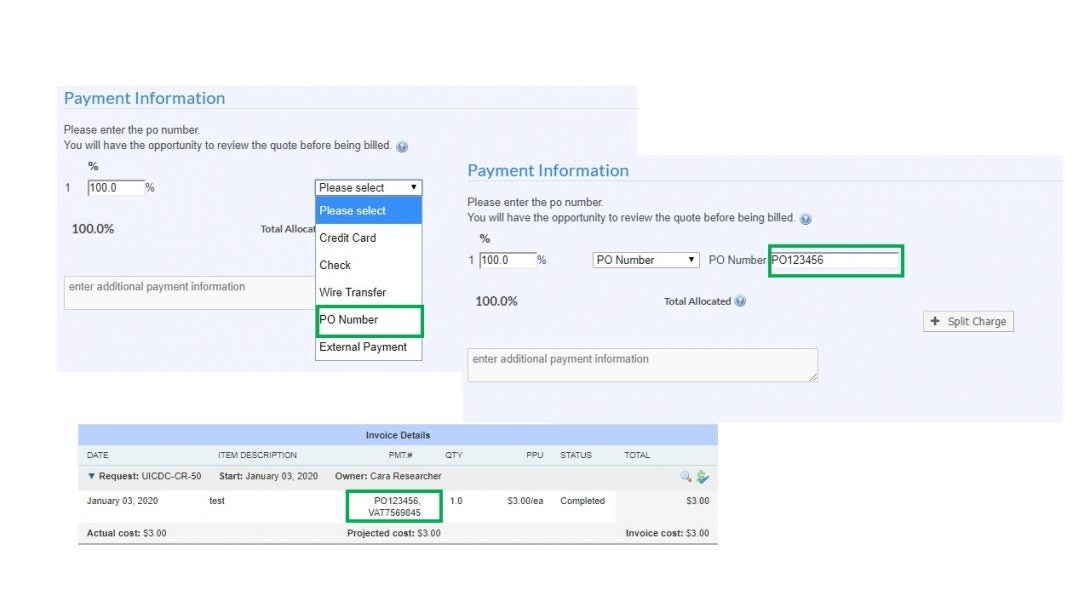Viewport: 1090px width, 613px height.
Task: Click help icon next to Total Allocated
Action: [740, 301]
